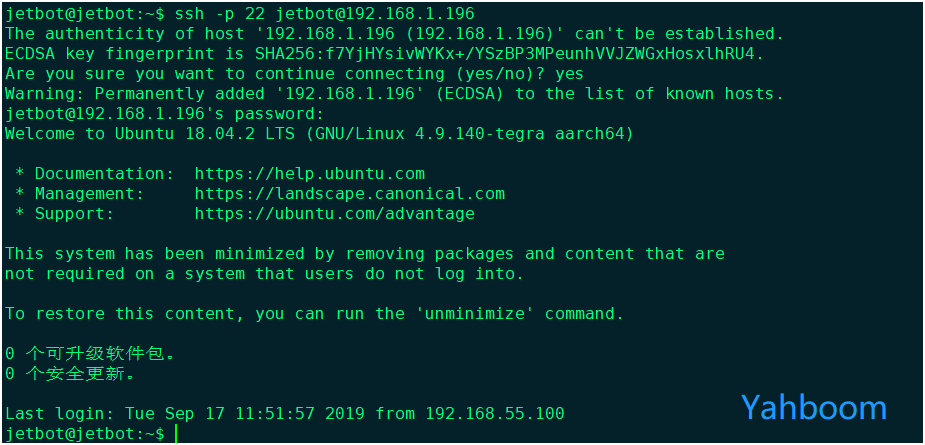This screenshot has width=925, height=445.
Task: Click the Last login timestamp line
Action: coord(284,414)
